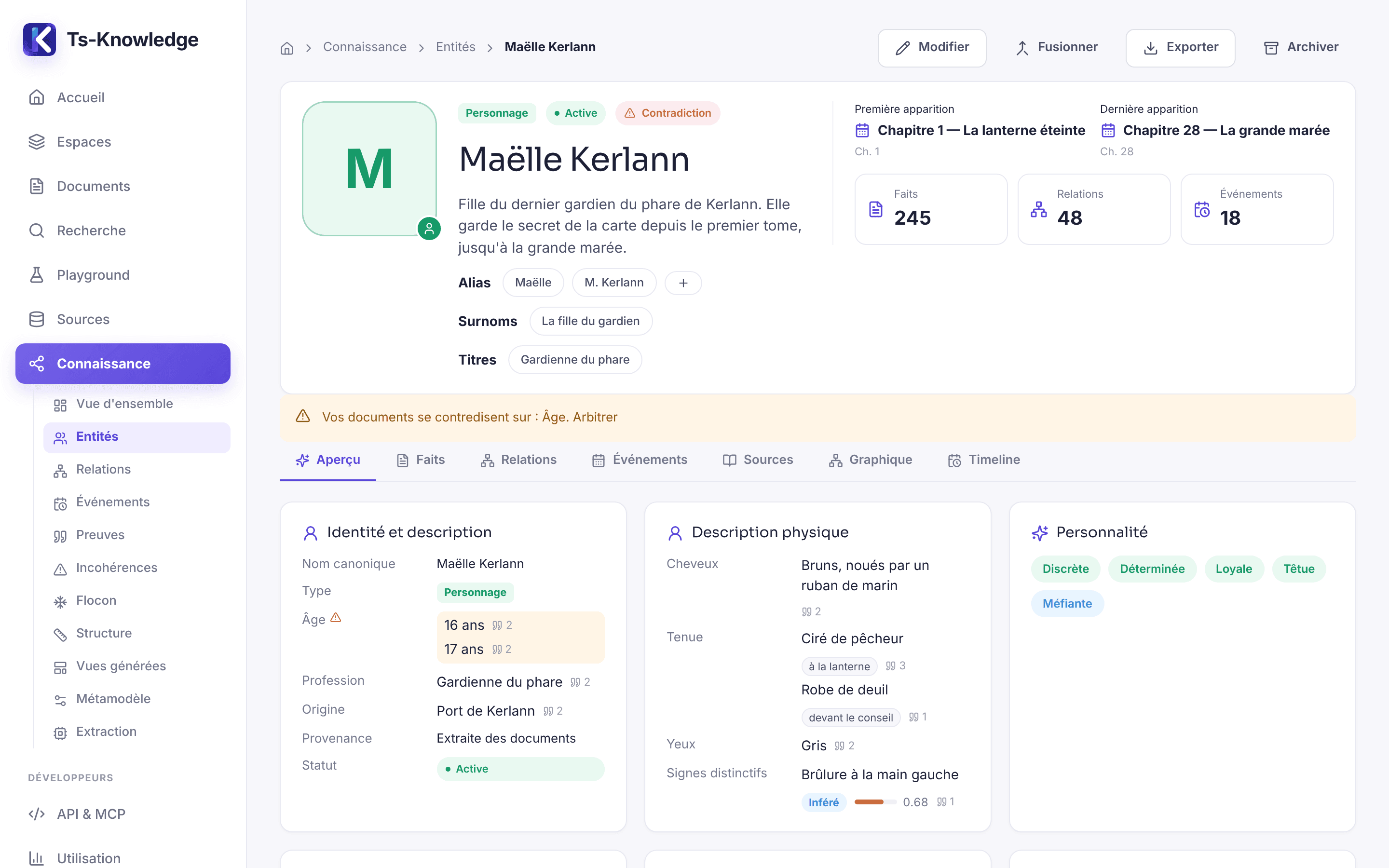Click the avatar's green person badge
Screen dimensions: 1389x868
coord(429,229)
